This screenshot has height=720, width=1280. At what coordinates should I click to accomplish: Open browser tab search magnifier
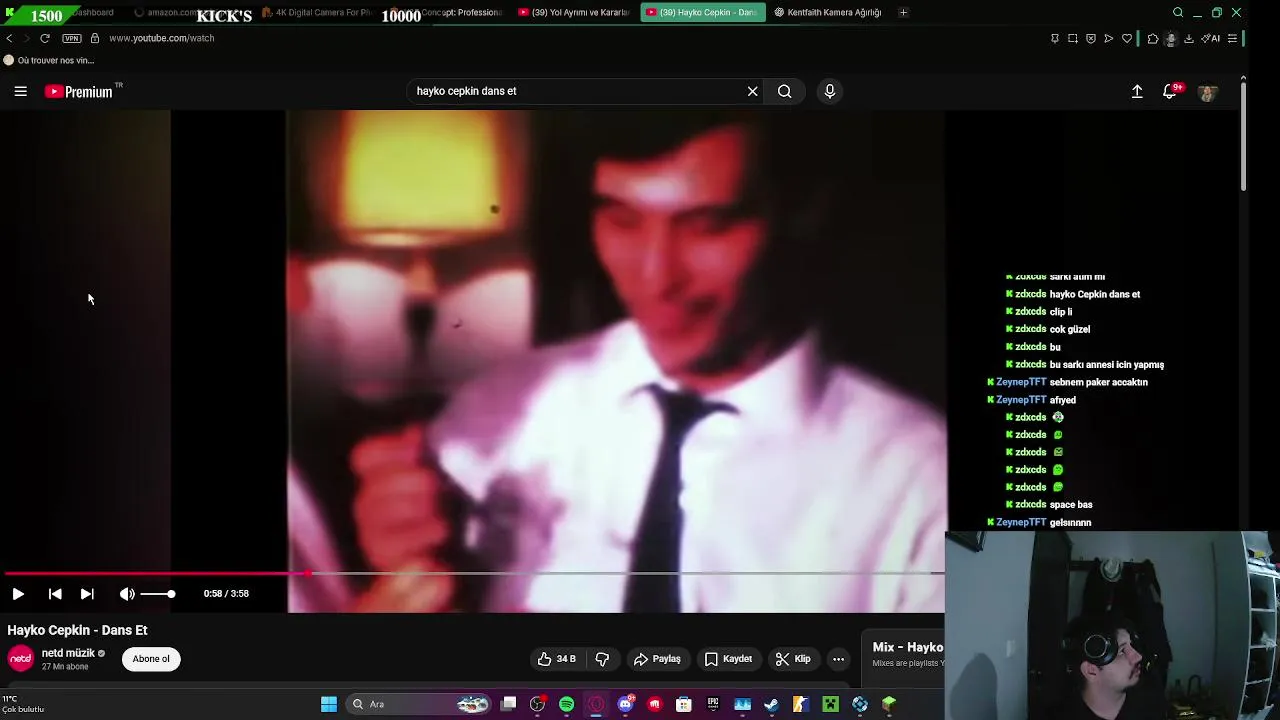pyautogui.click(x=1178, y=12)
